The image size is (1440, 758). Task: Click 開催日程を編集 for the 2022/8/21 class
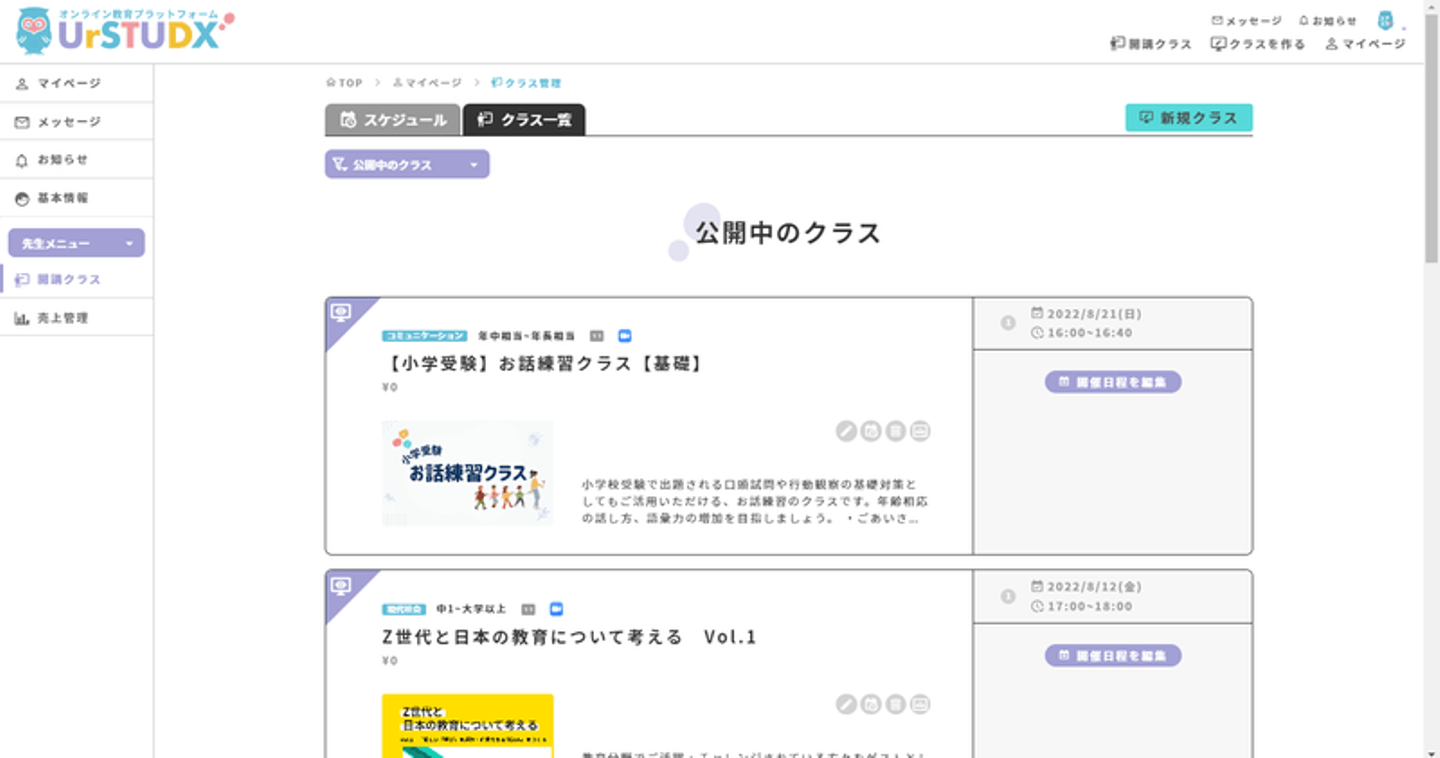1113,382
